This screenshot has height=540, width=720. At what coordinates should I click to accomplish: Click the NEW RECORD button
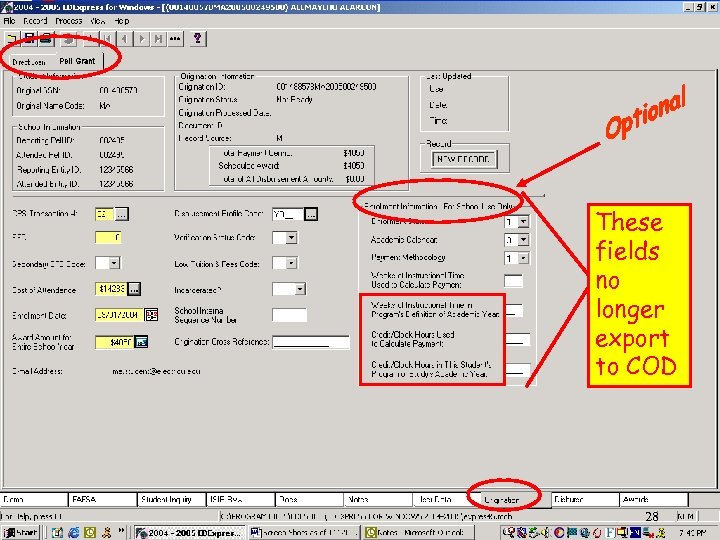(x=464, y=159)
